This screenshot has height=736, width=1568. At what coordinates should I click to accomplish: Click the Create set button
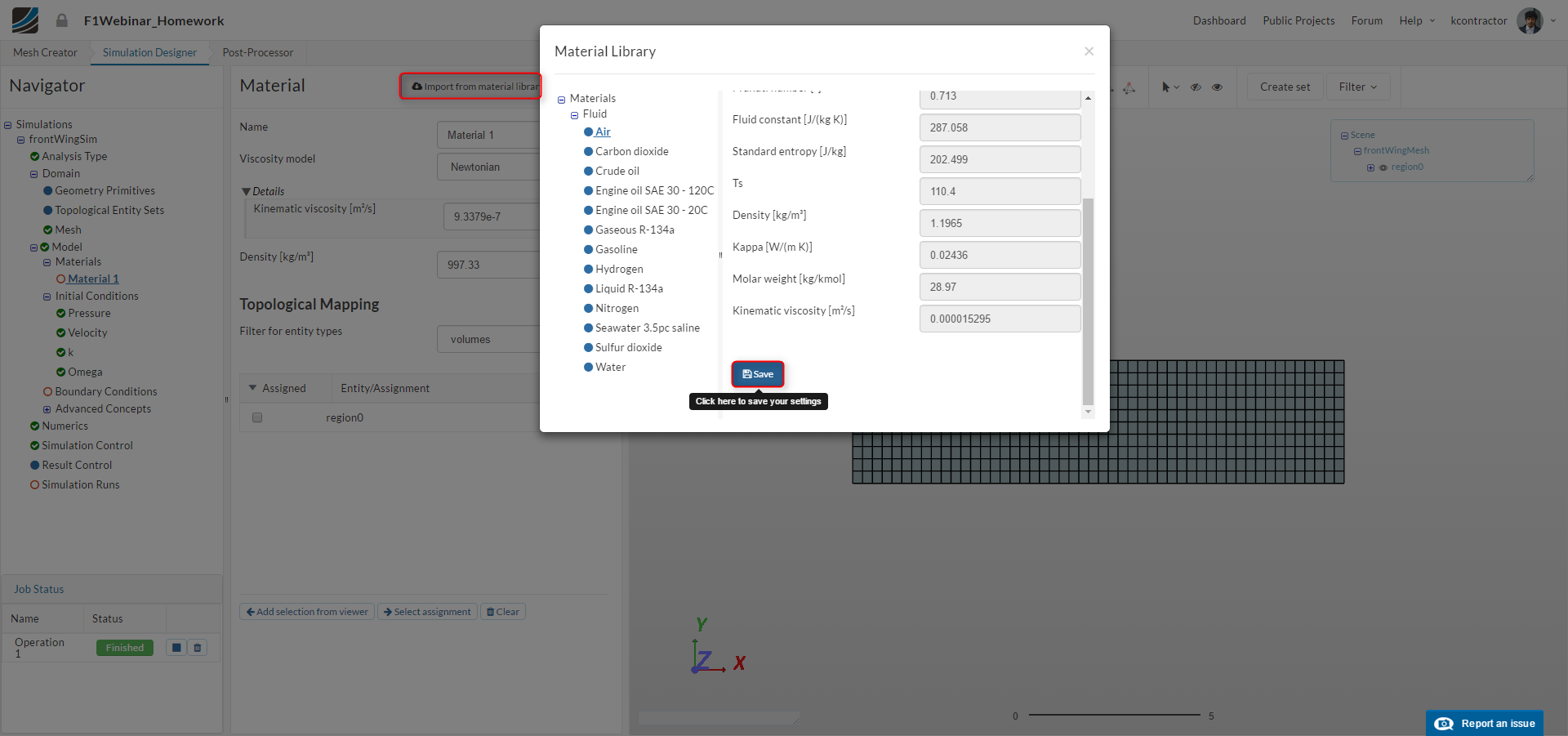[x=1285, y=87]
